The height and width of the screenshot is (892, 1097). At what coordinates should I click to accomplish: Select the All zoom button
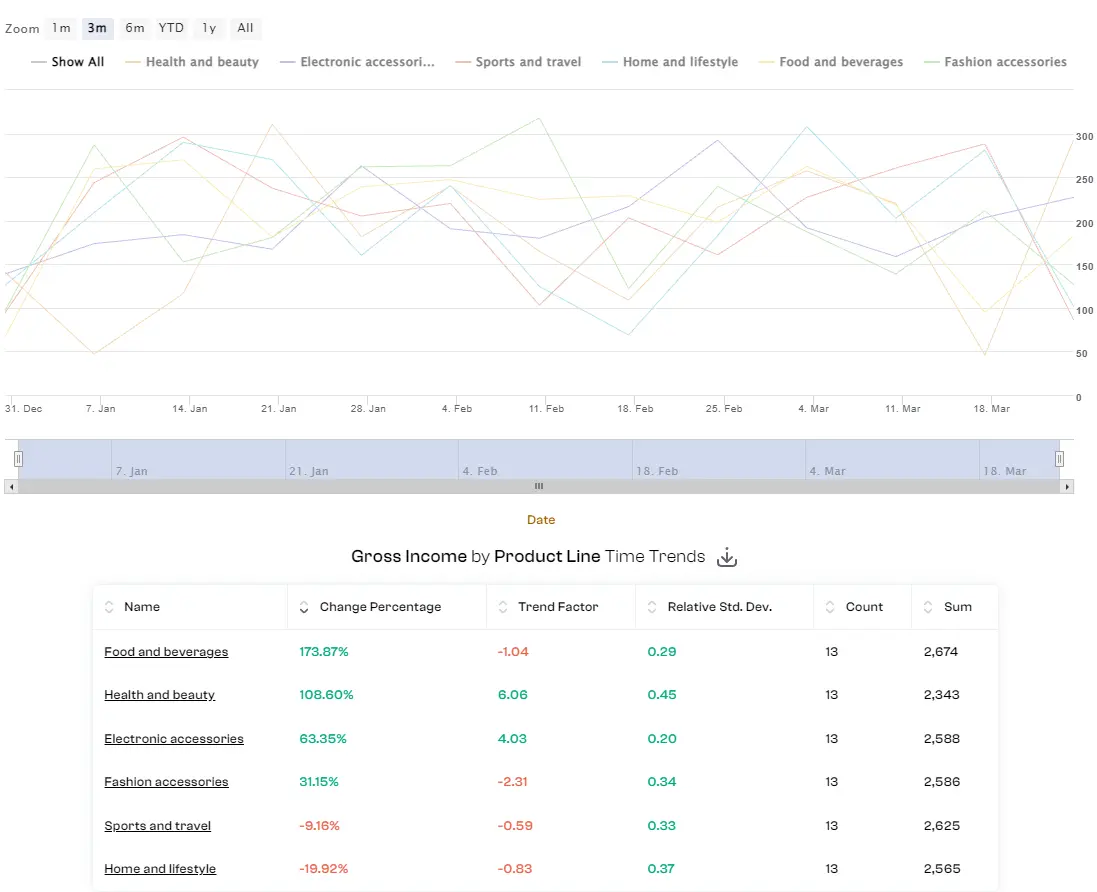point(245,28)
